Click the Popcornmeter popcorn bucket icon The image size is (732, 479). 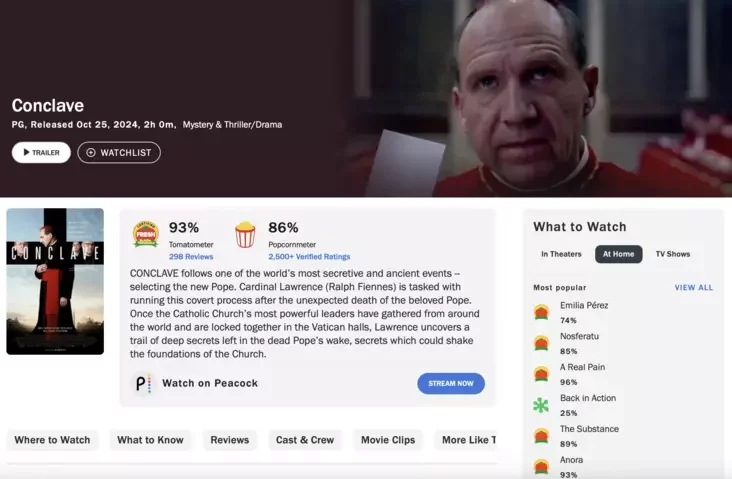245,234
